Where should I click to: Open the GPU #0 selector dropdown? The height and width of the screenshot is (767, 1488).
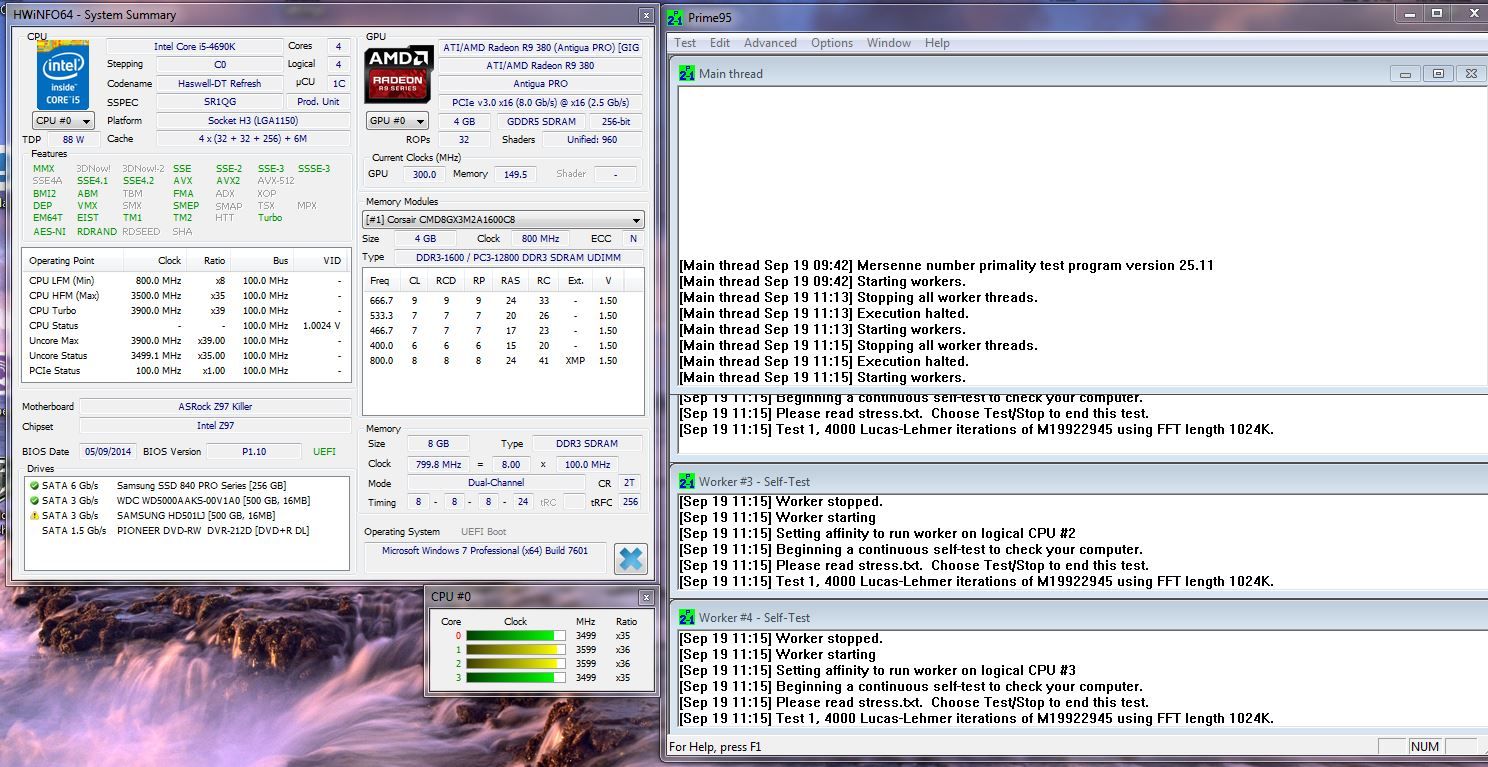point(397,121)
